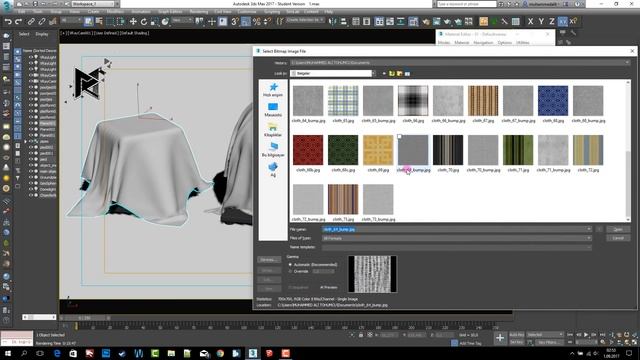This screenshot has height=360, width=640.
Task: Restrict to X axis constraint
Action: tap(530, 22)
